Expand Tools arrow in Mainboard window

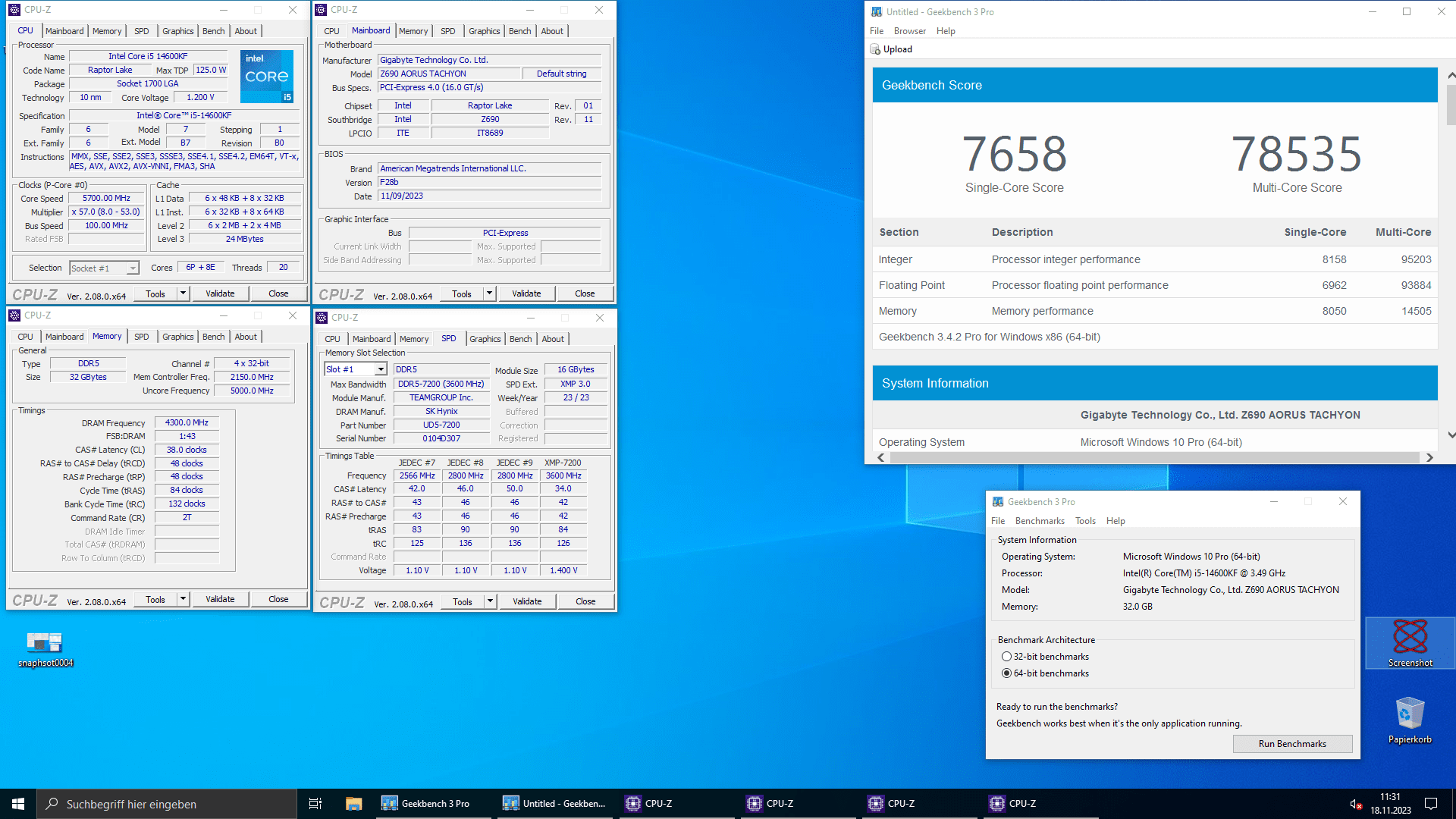pos(489,293)
